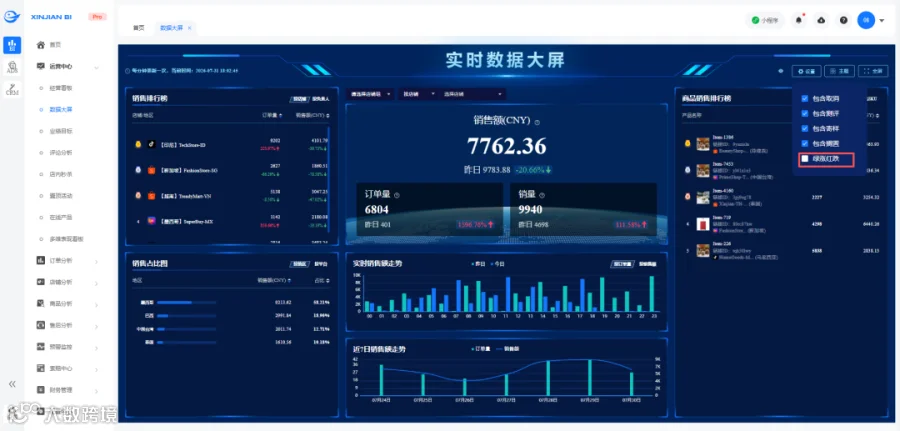Open 业绩目标 in the sidebar
Screen dimensions: 900x431
(x=61, y=131)
